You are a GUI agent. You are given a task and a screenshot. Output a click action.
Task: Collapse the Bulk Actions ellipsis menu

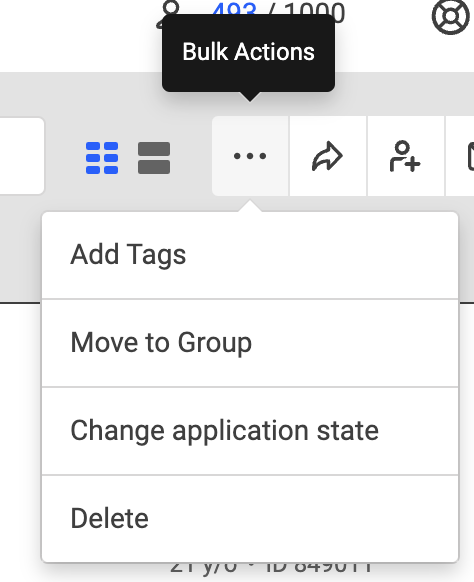[250, 156]
